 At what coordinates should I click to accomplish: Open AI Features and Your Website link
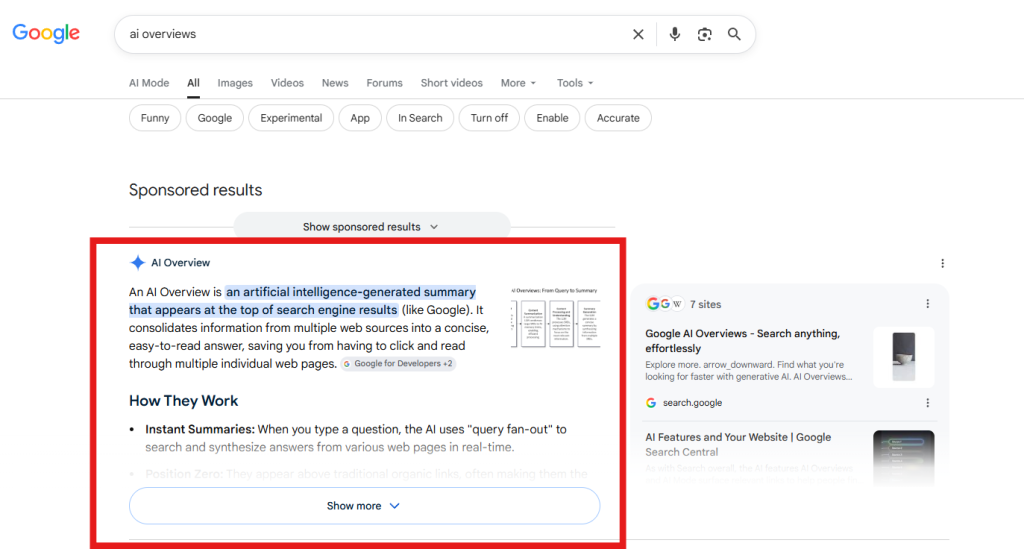tap(738, 445)
